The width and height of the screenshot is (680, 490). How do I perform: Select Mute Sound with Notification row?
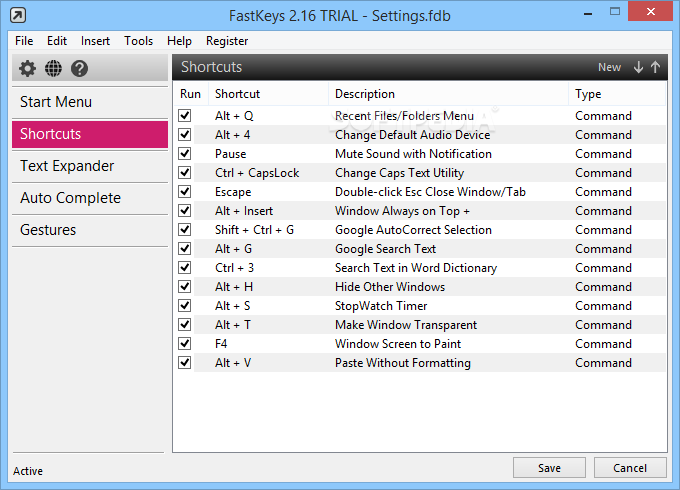[421, 154]
